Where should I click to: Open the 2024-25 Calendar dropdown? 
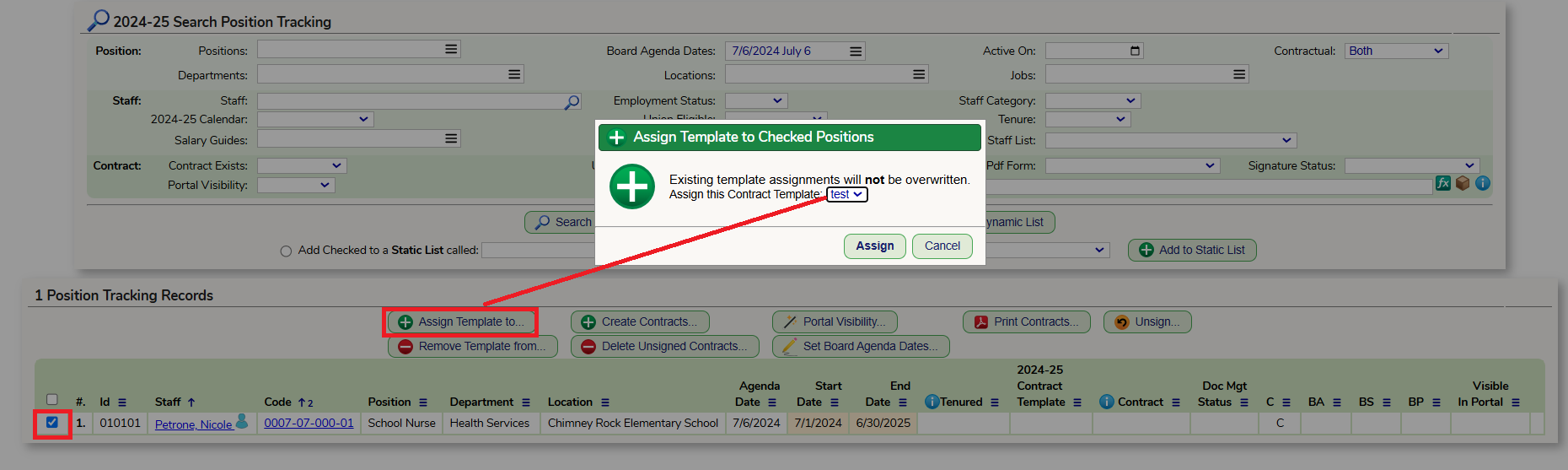click(x=315, y=119)
